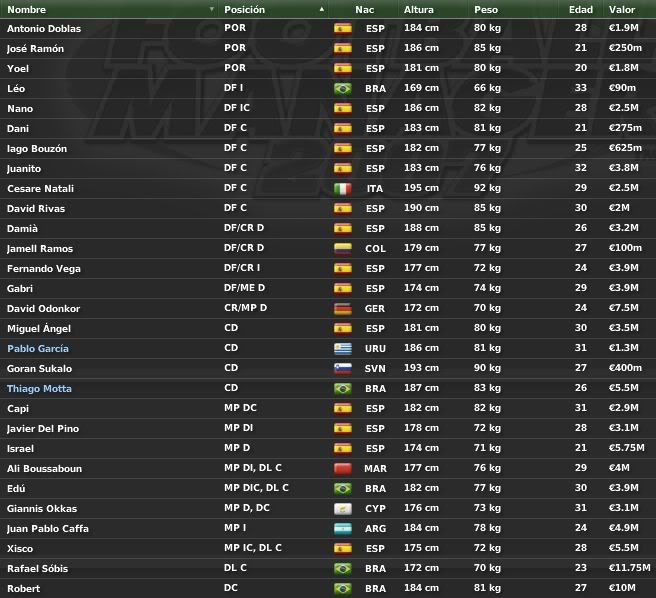This screenshot has height=598, width=656.
Task: Select Rafael Sóbis player name
Action: [37, 569]
